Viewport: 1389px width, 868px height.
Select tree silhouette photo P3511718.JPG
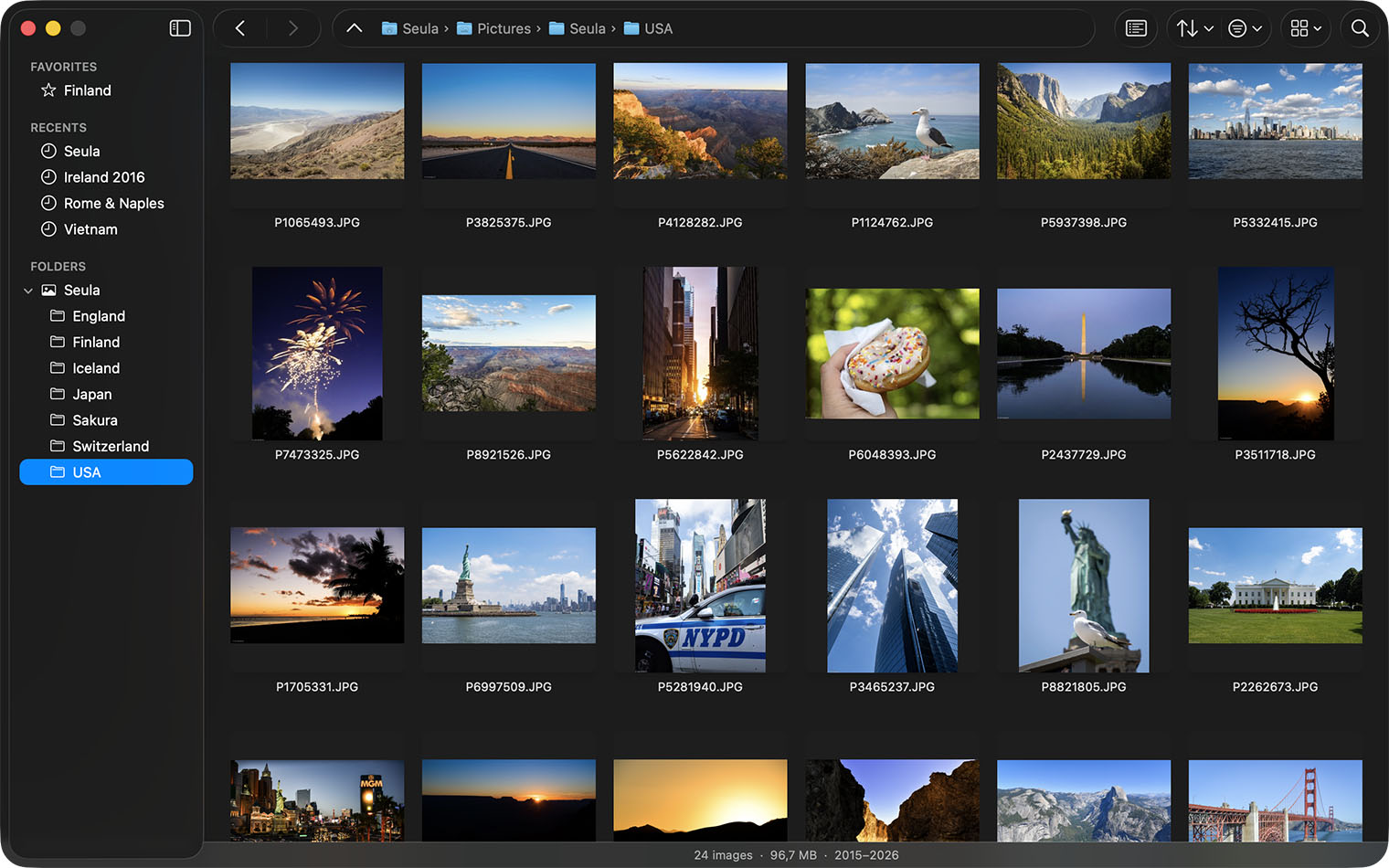pos(1276,354)
